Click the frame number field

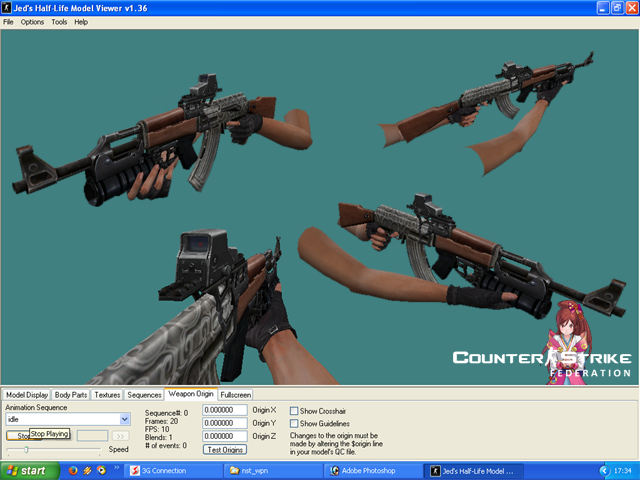coord(92,436)
